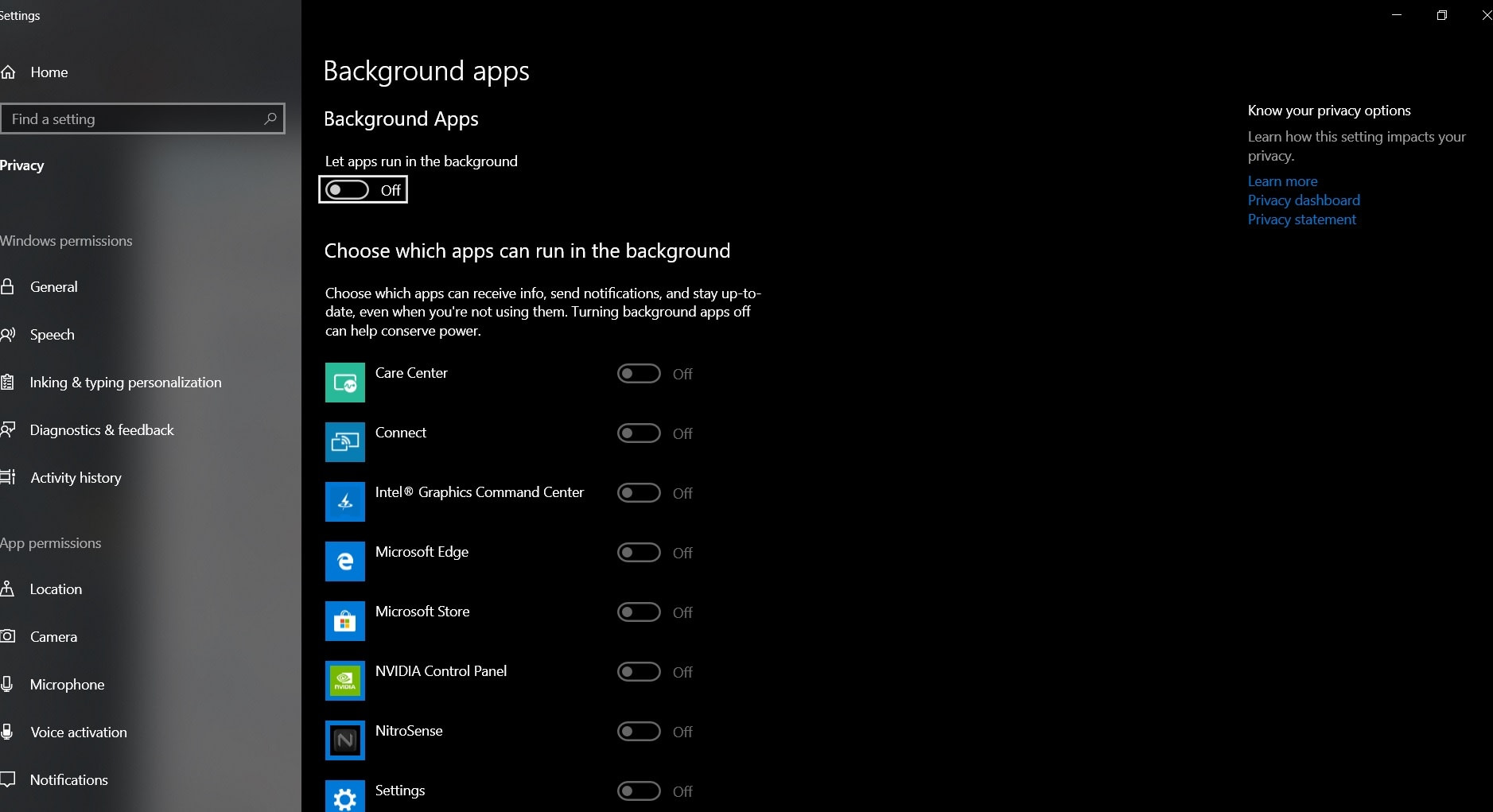Click the Voice activation icon
The image size is (1493, 812).
click(x=6, y=732)
